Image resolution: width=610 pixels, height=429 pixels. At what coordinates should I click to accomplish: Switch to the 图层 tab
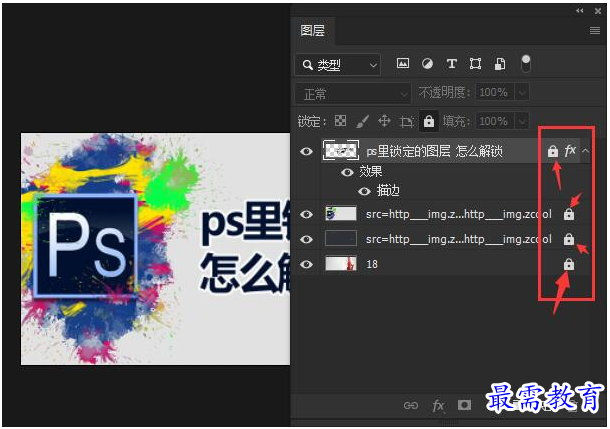point(312,30)
